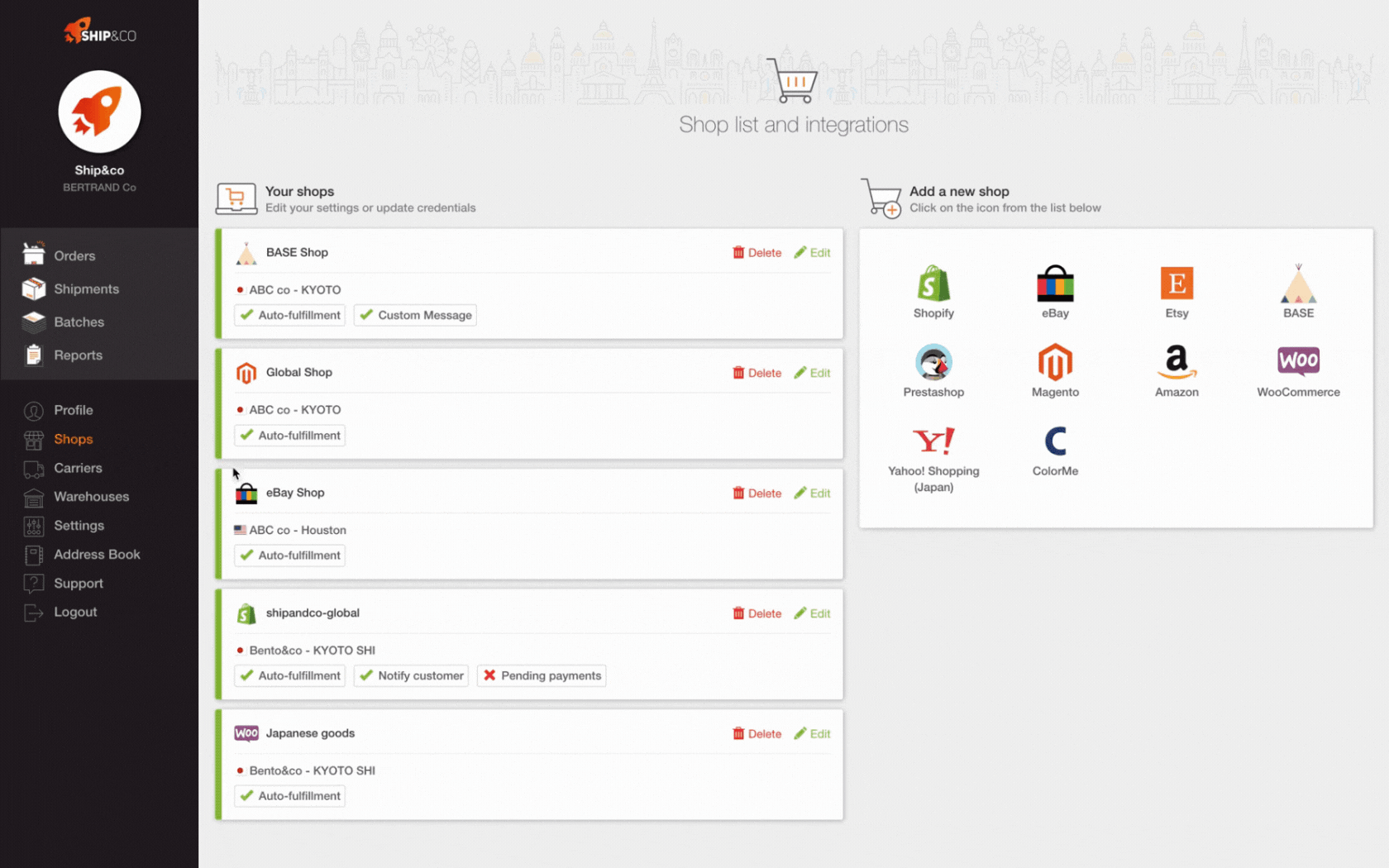Add a Magento shop
The height and width of the screenshot is (868, 1389).
[1055, 370]
